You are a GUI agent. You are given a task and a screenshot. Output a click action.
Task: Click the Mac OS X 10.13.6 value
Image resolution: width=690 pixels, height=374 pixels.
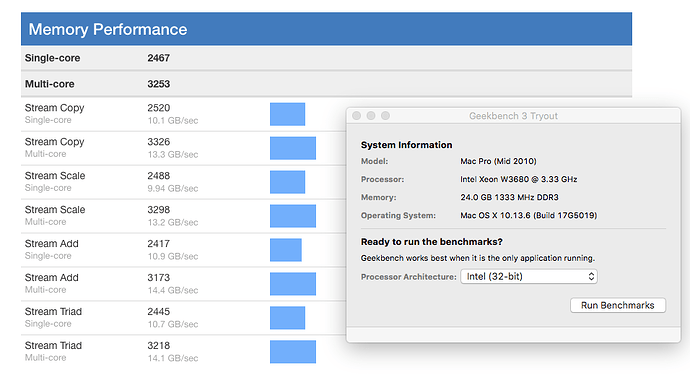click(529, 215)
